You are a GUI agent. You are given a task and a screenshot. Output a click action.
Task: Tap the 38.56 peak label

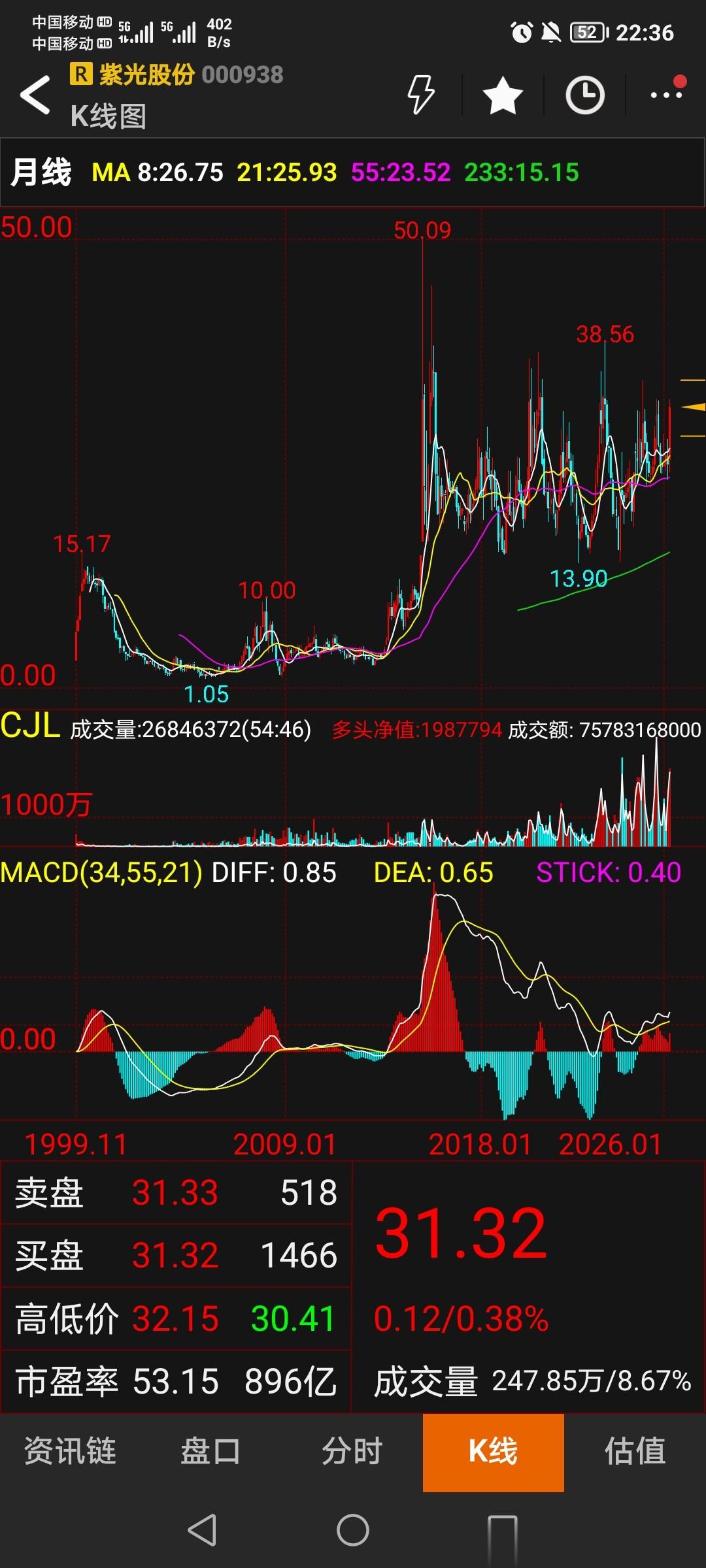605,335
